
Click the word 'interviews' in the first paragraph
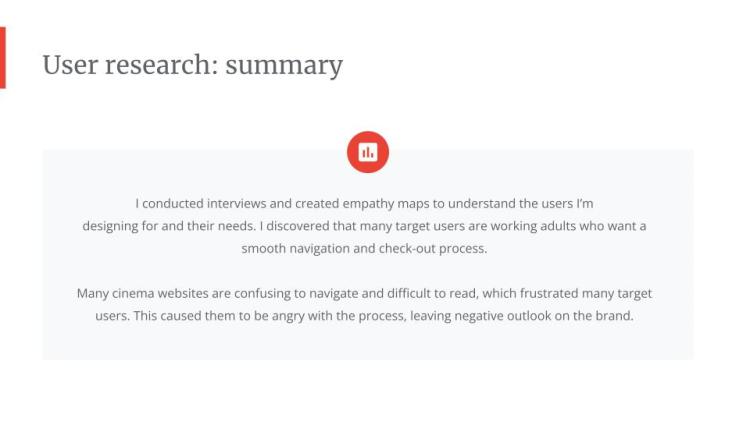[x=234, y=203]
